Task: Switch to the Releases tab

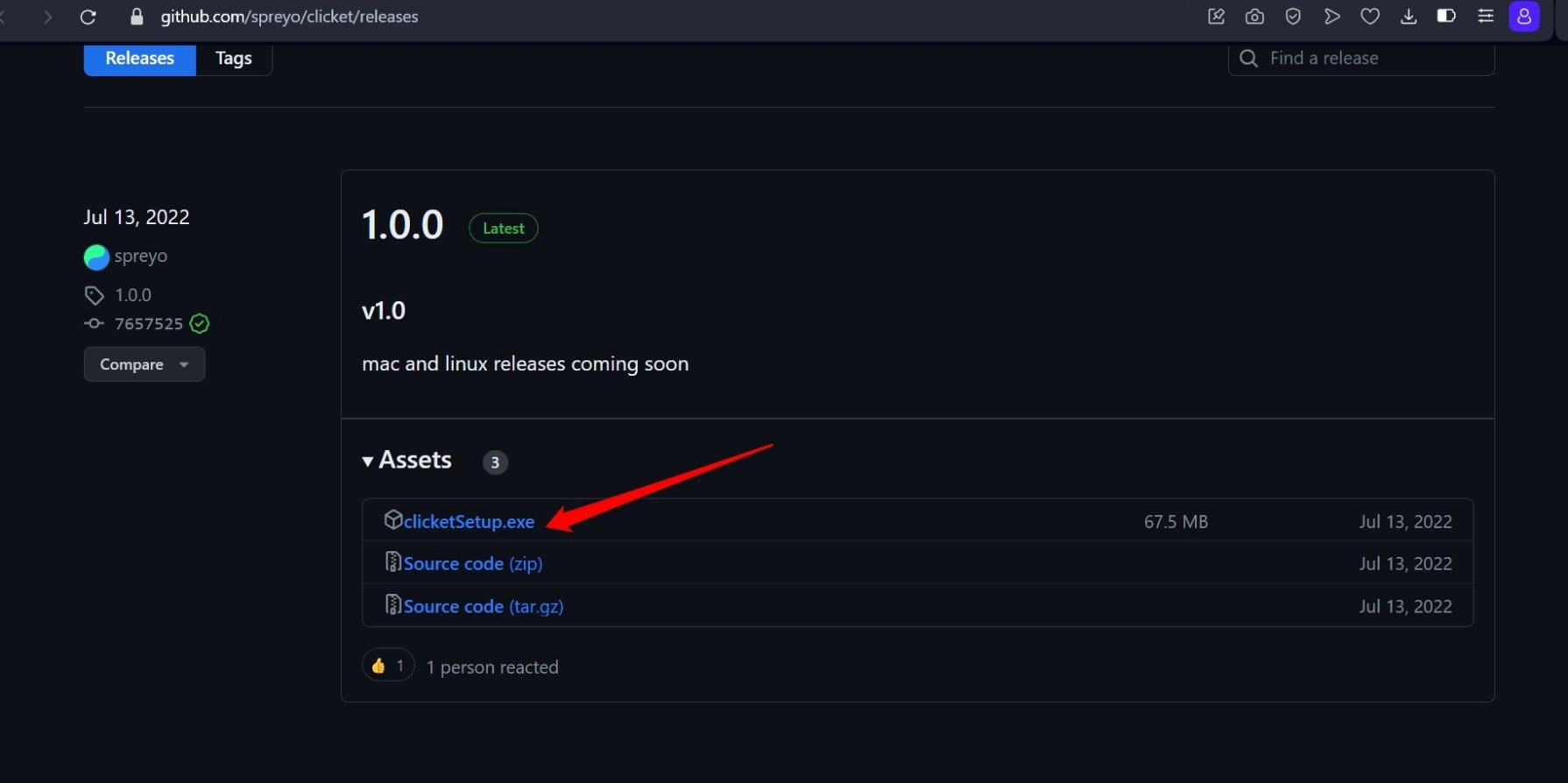Action: (140, 59)
